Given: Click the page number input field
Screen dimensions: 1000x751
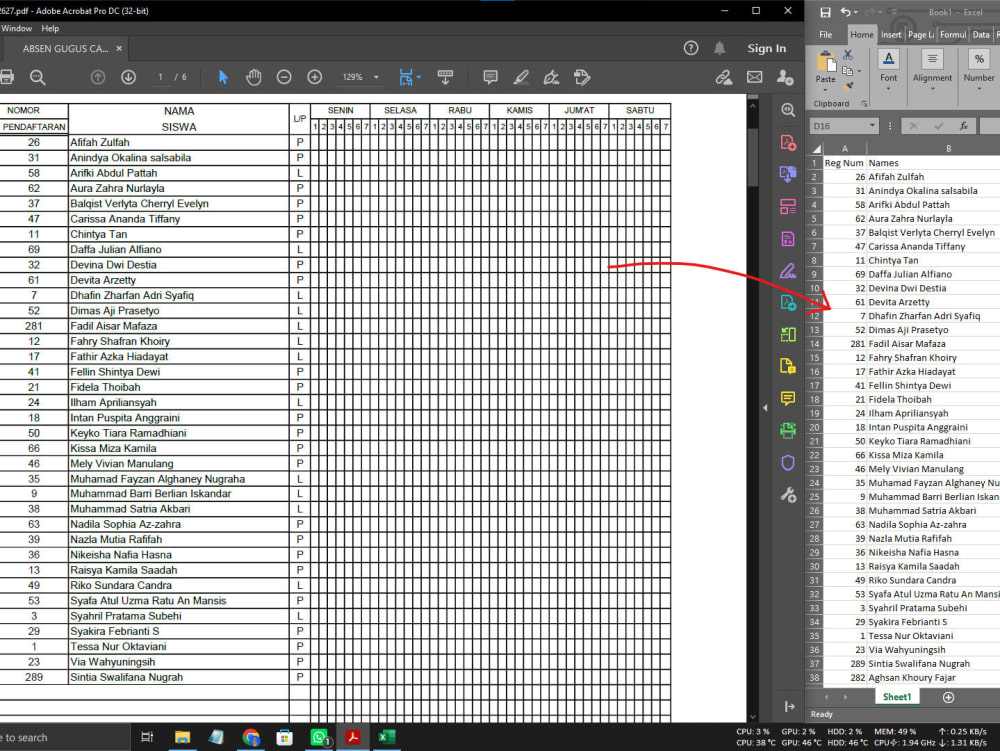Looking at the screenshot, I should pyautogui.click(x=161, y=77).
